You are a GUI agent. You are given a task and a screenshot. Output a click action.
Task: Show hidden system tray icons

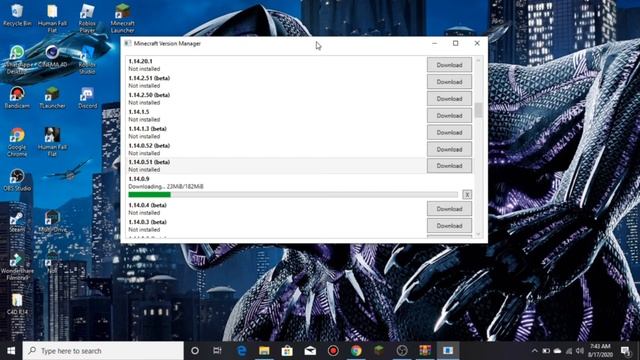pos(534,351)
